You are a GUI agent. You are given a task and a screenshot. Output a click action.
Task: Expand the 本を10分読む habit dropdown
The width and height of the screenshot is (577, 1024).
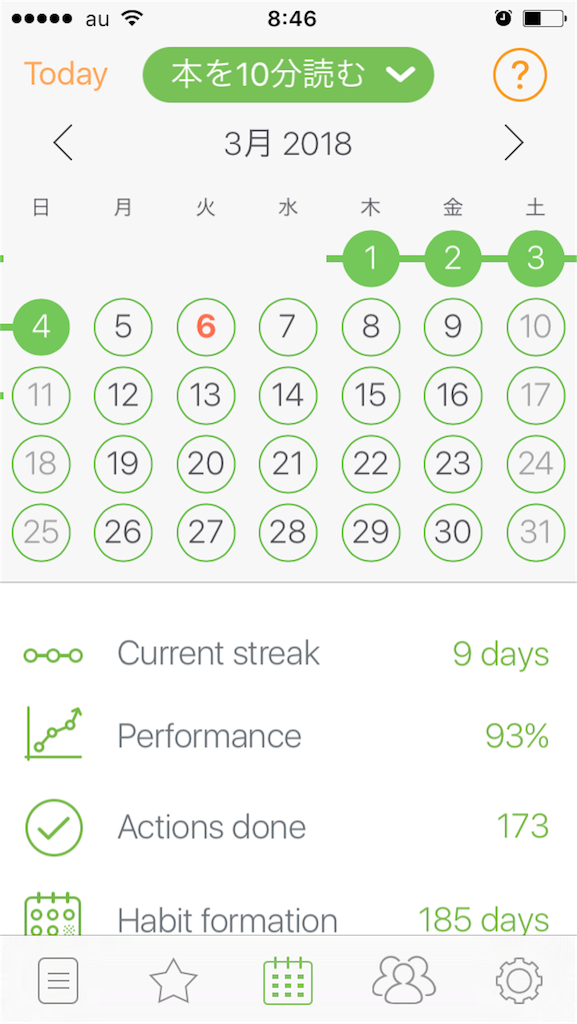[288, 75]
